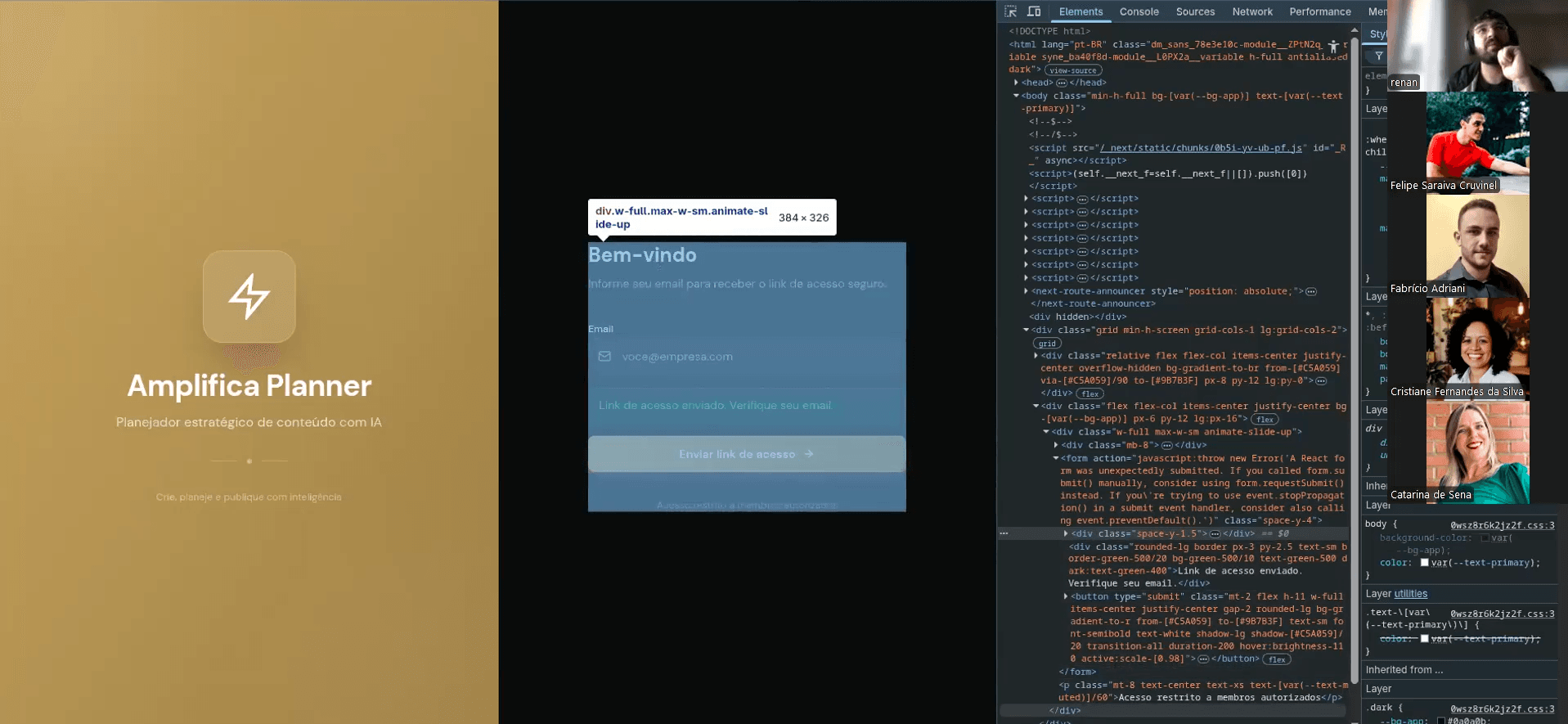Click the ellipsis inside the submit button tag
This screenshot has width=1568, height=724.
coord(1203,659)
